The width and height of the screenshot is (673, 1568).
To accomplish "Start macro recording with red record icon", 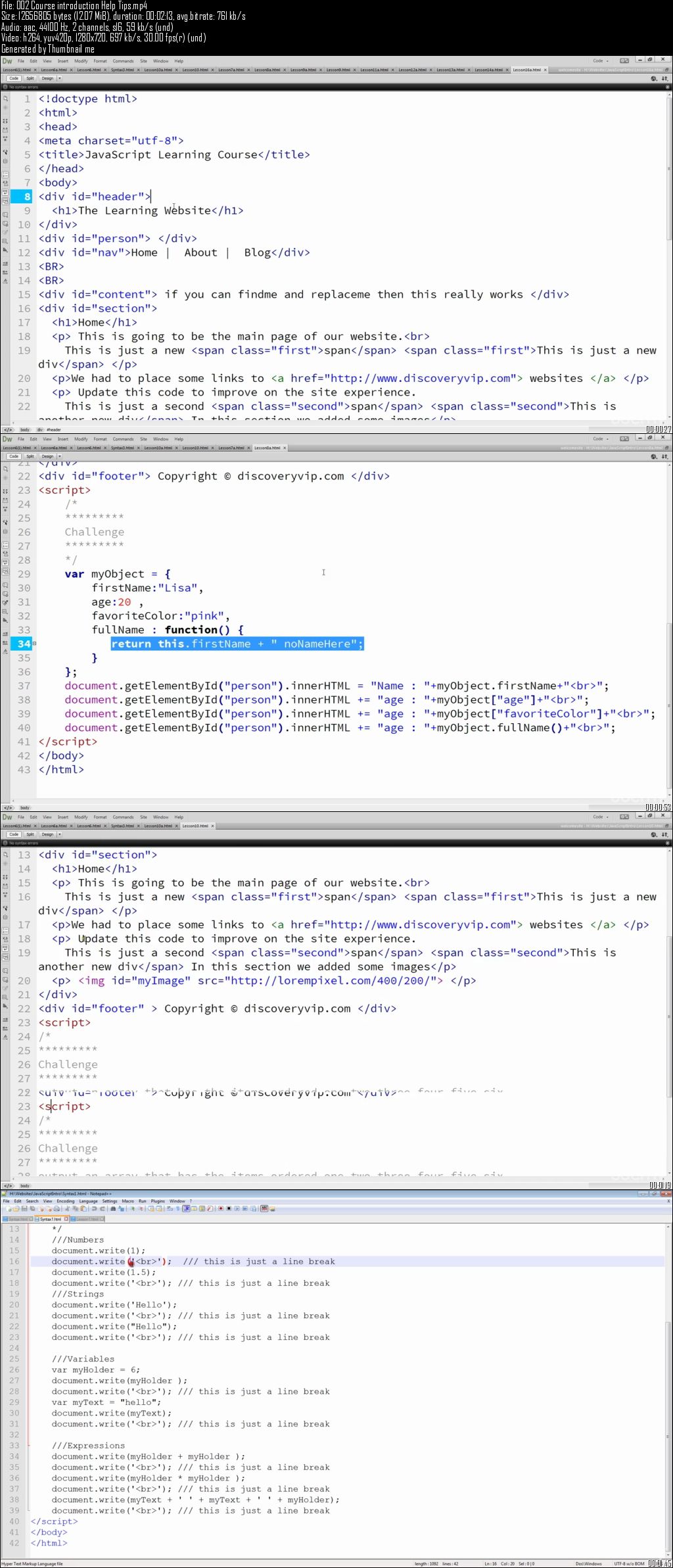I will pyautogui.click(x=221, y=1208).
